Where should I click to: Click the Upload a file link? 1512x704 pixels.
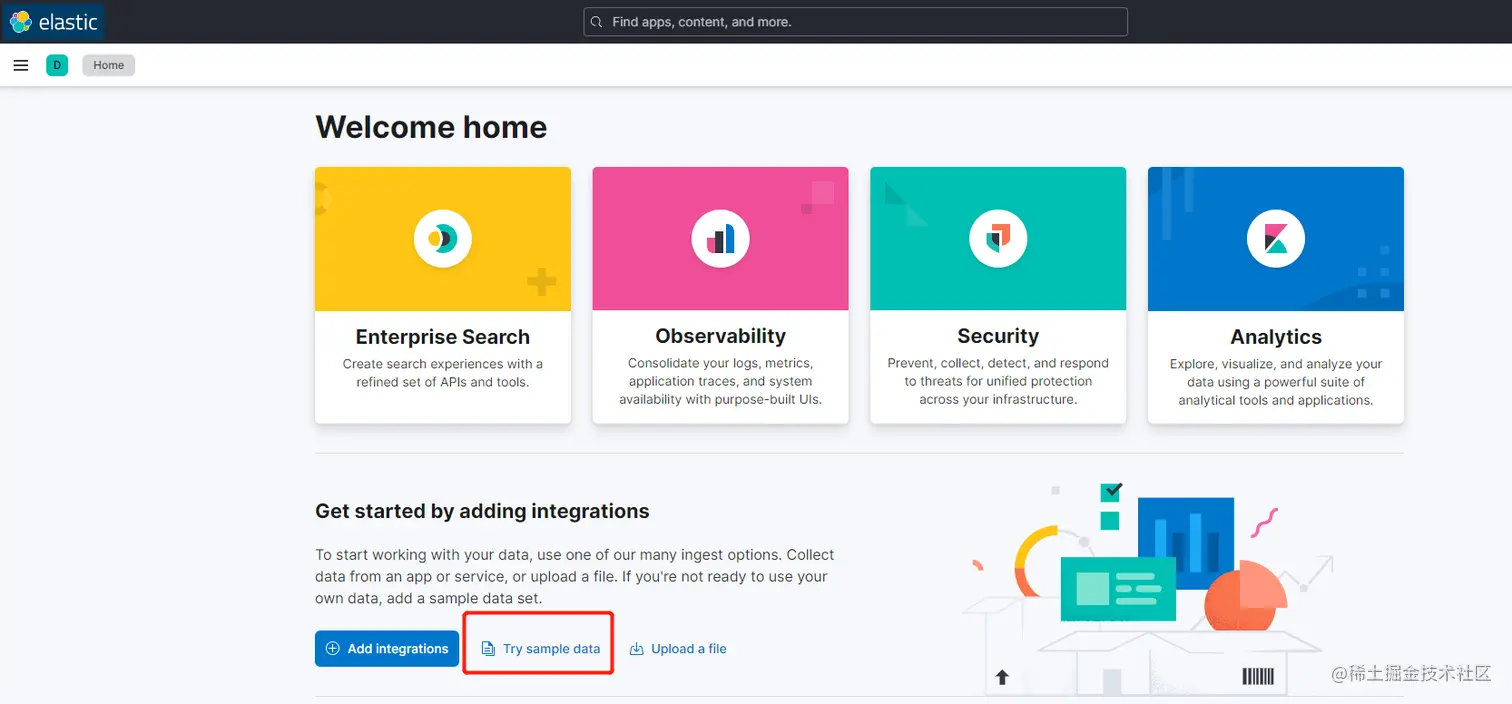[678, 649]
